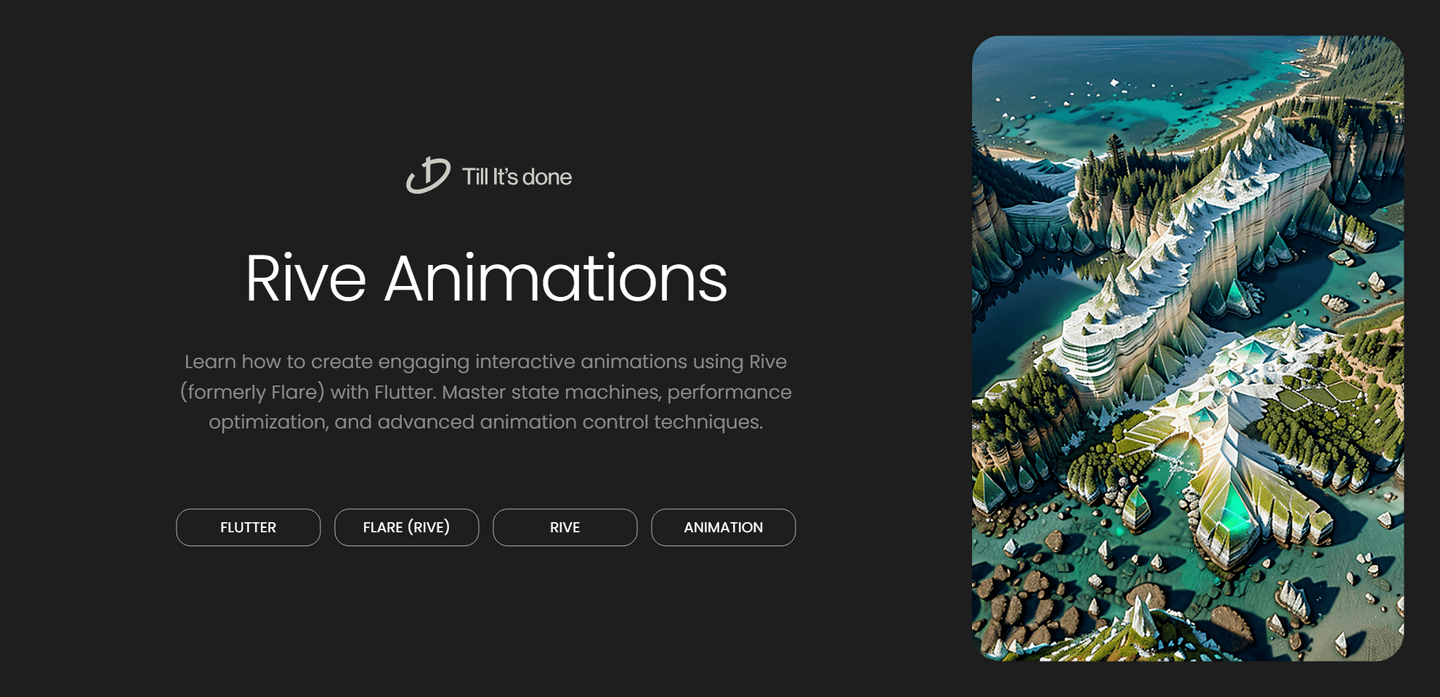Choose the ANIMATION tag button
This screenshot has width=1440, height=697.
723,527
